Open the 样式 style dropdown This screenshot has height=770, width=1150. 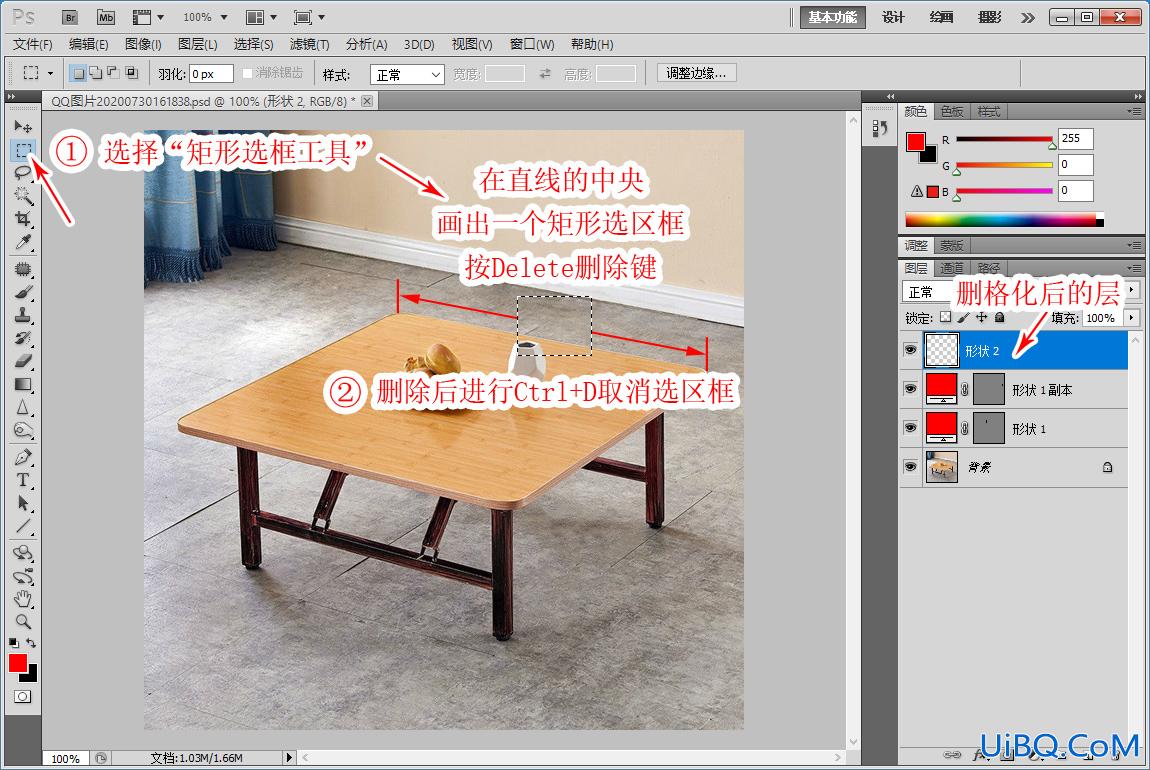coord(407,75)
